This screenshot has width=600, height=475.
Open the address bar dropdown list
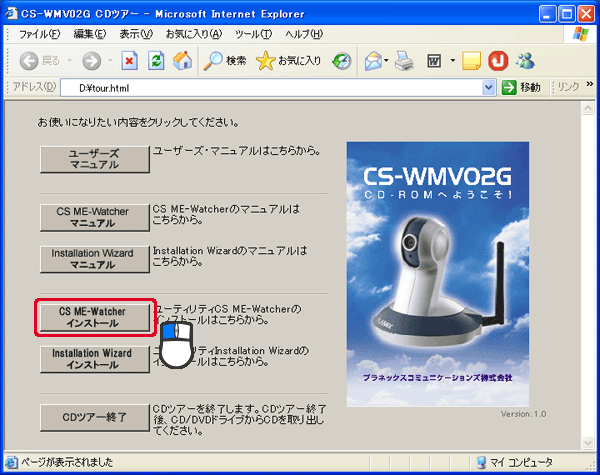pos(488,88)
